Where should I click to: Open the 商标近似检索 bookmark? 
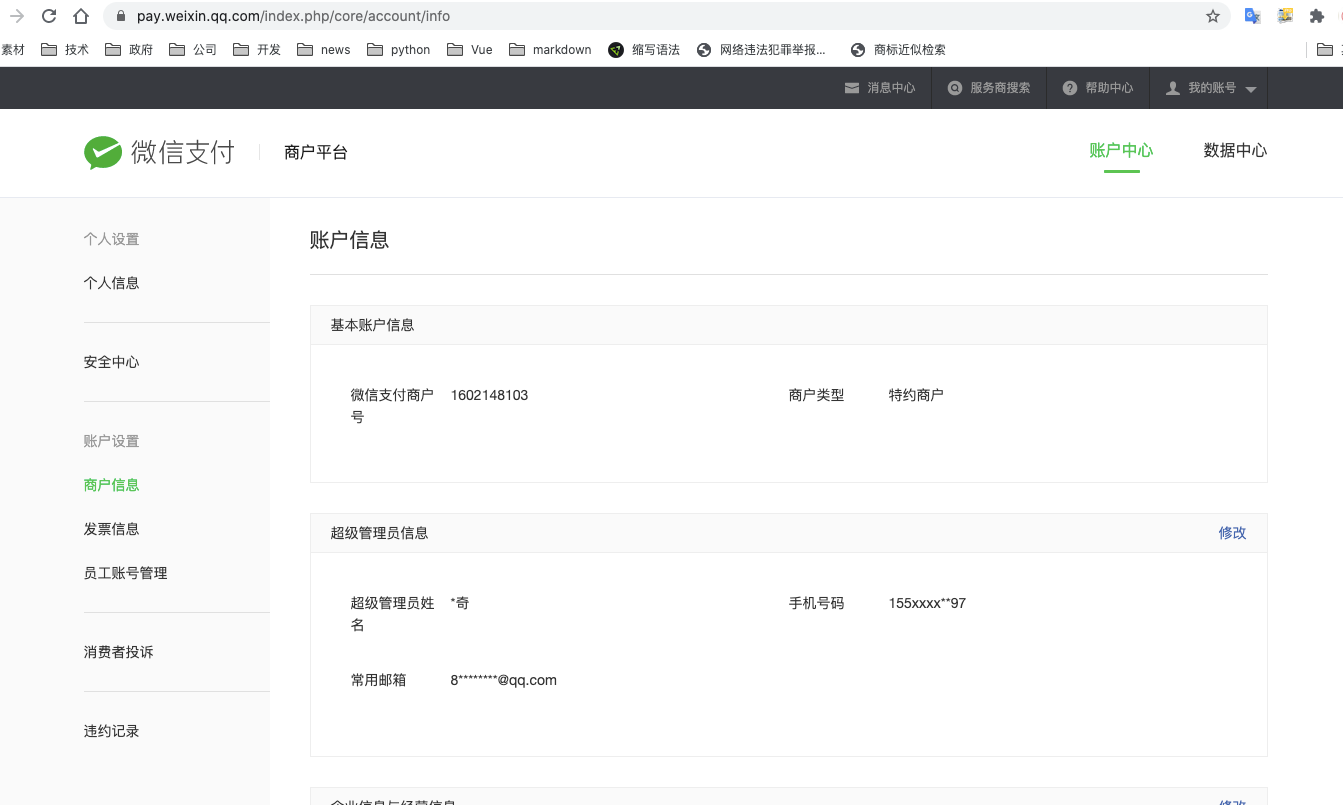pos(898,49)
